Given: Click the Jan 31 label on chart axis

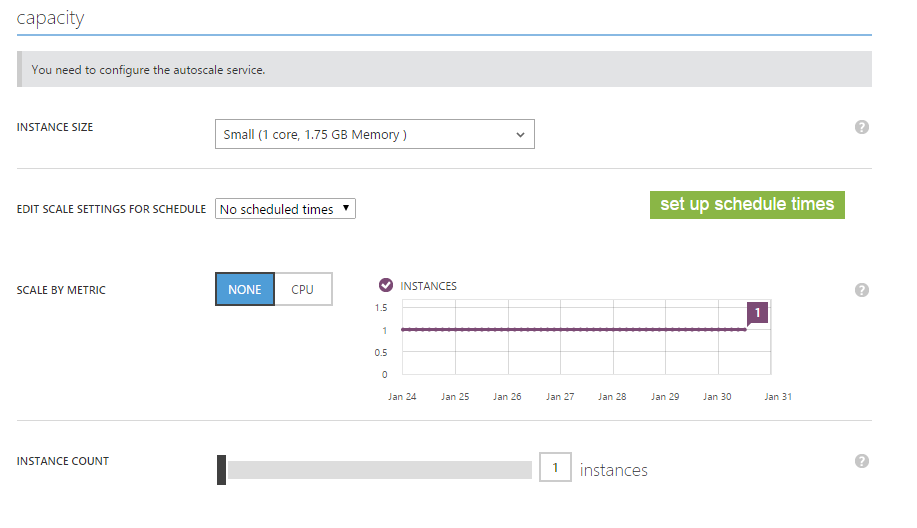Looking at the screenshot, I should [778, 397].
